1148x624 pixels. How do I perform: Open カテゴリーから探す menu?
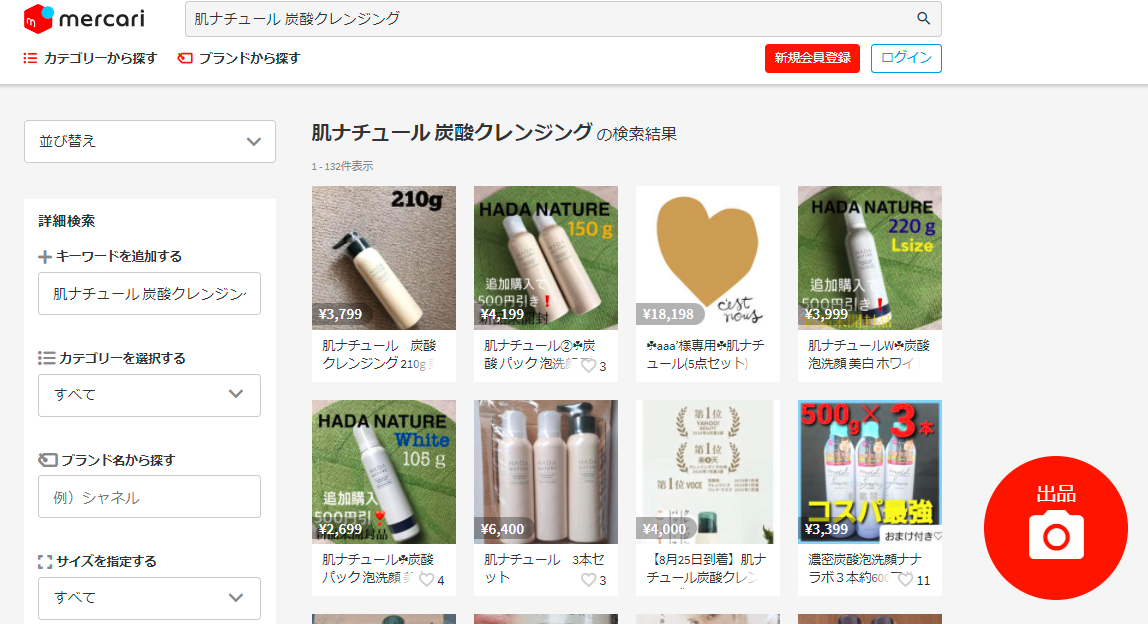click(91, 58)
